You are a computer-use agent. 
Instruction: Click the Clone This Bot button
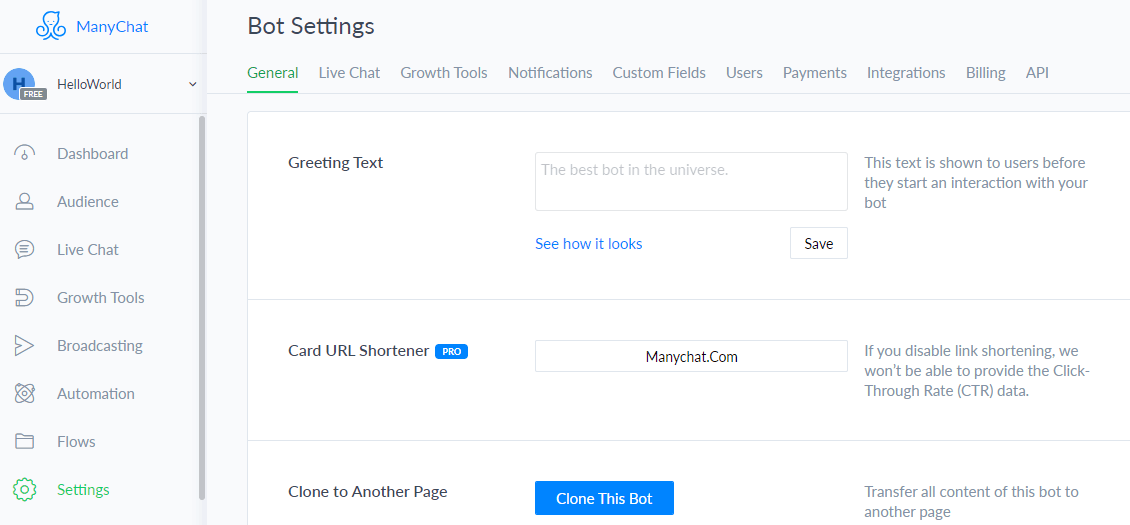tap(604, 498)
